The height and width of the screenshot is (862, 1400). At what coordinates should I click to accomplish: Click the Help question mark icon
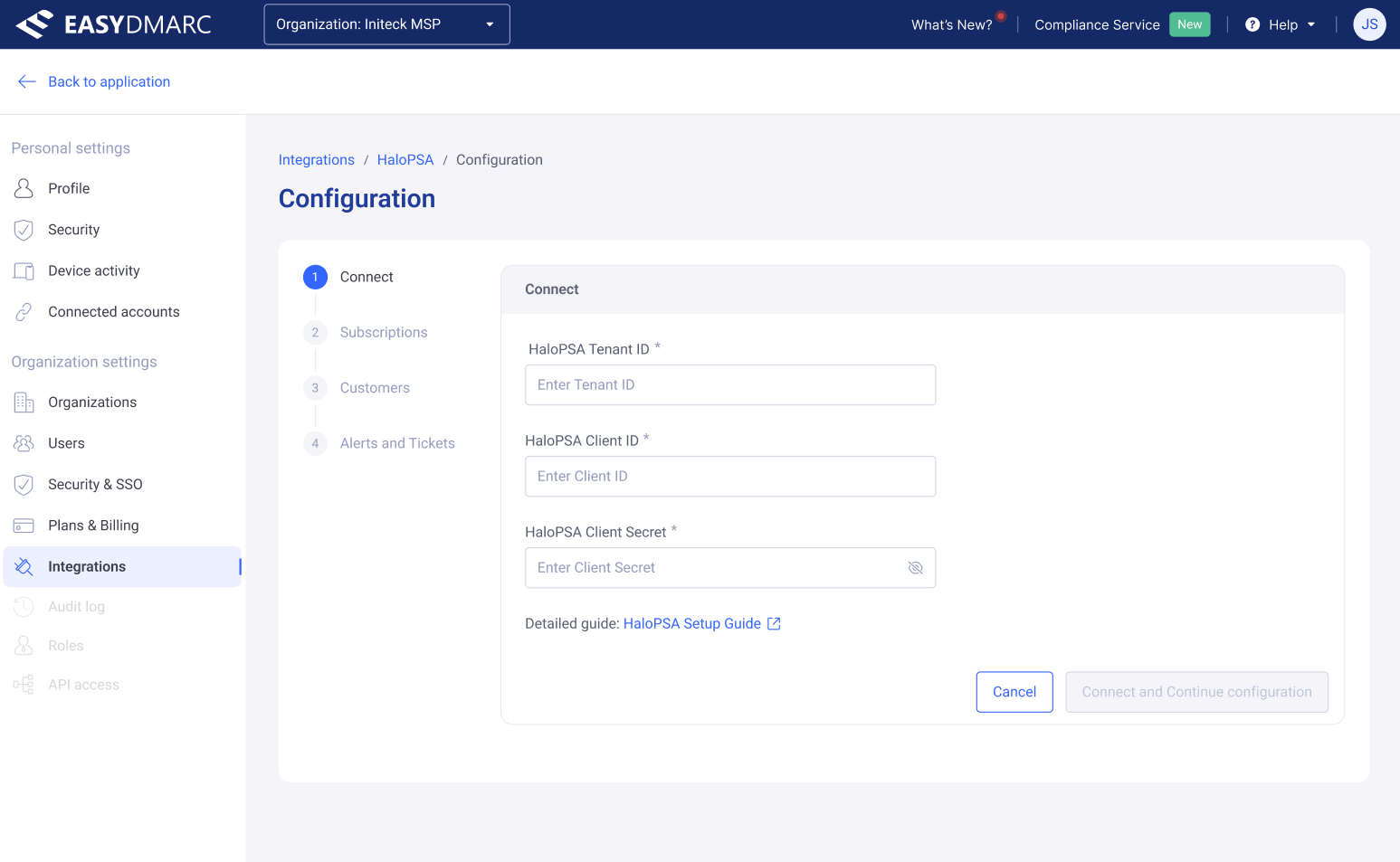pos(1252,24)
